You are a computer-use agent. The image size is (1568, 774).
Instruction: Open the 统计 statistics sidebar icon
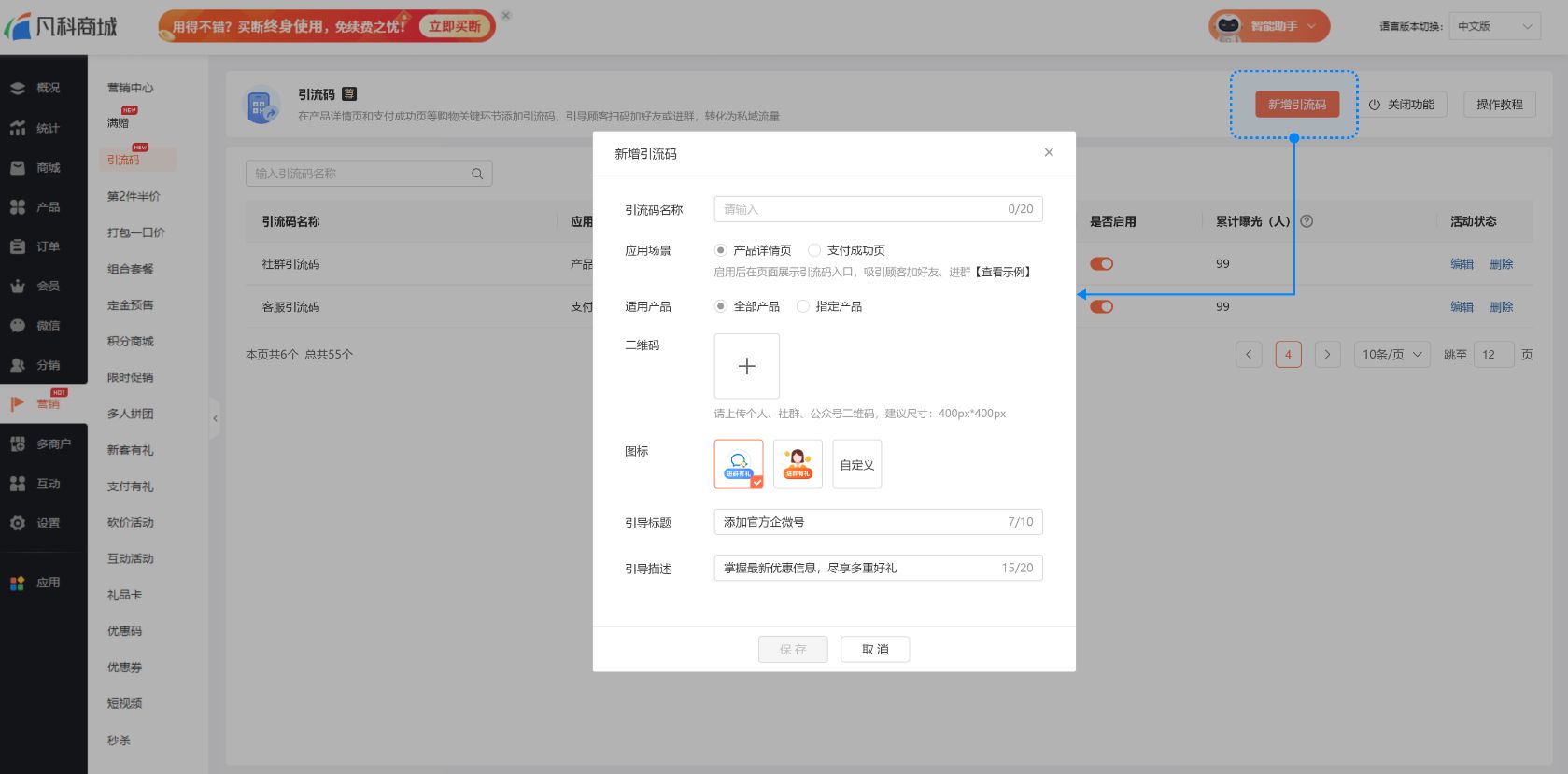18,128
